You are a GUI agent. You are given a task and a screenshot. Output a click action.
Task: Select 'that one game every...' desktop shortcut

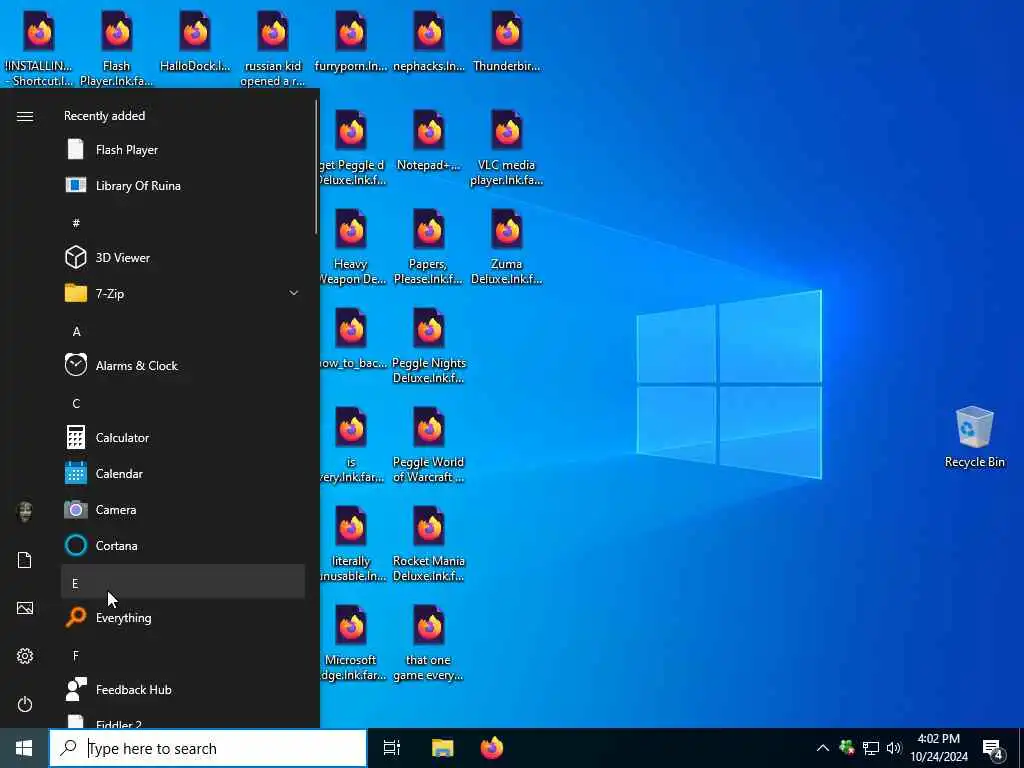[429, 643]
